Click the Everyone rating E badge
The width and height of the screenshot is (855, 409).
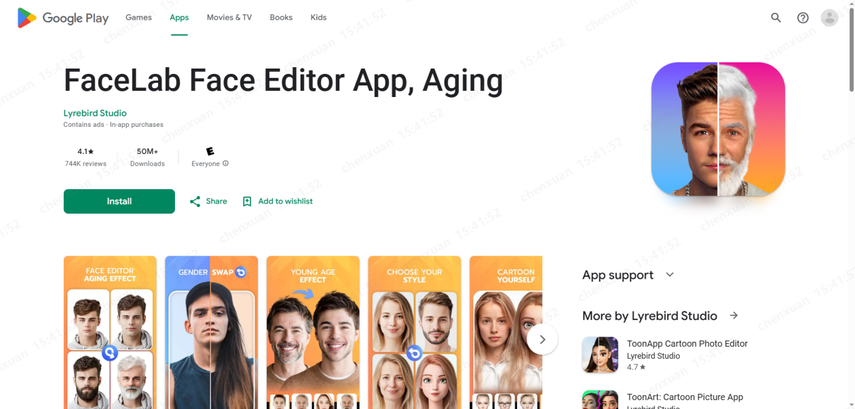[210, 152]
